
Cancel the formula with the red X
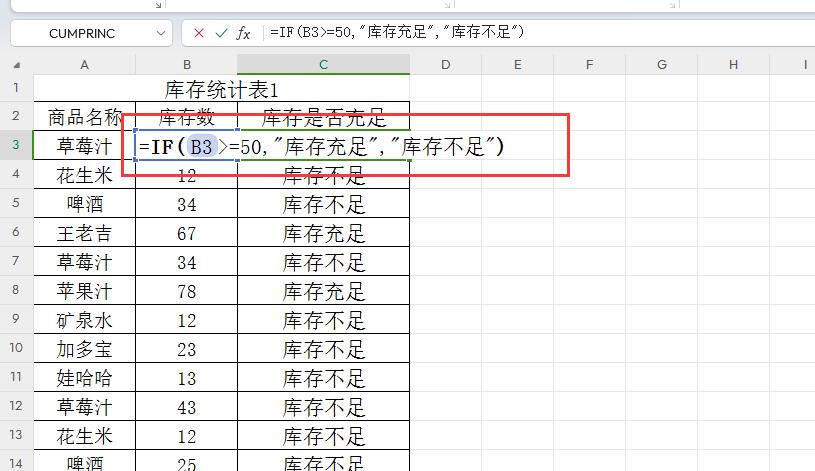click(199, 33)
